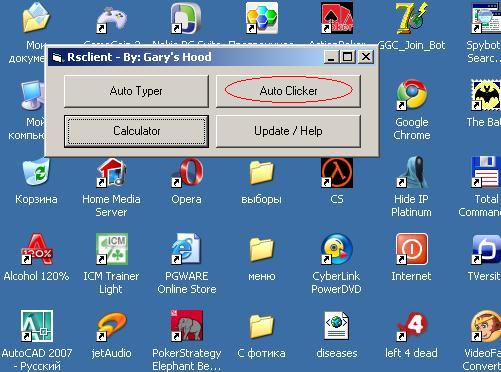The width and height of the screenshot is (501, 372).
Task: Select the VideoFa Converter monkey icon
Action: (486, 326)
